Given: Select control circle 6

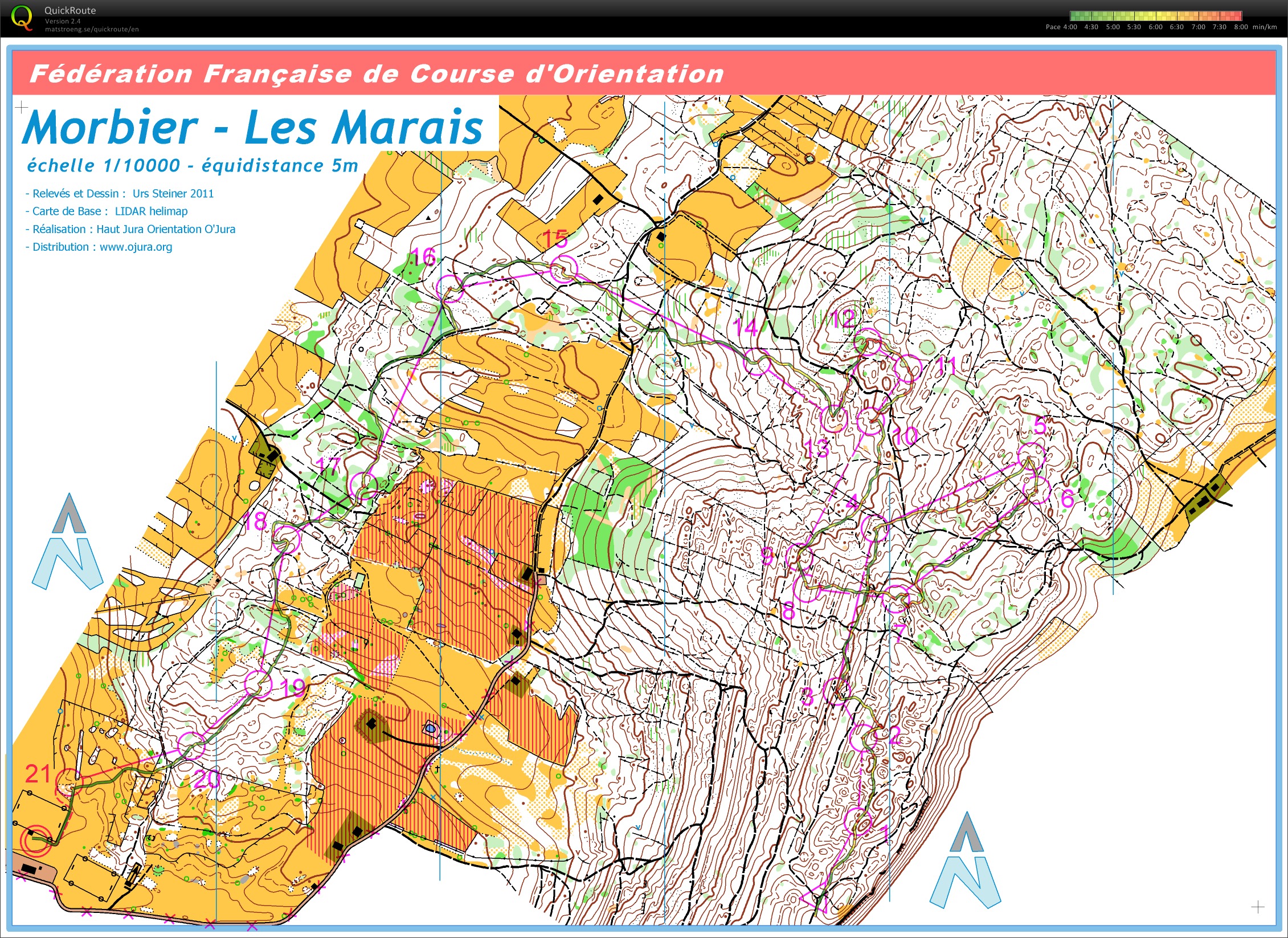Looking at the screenshot, I should point(1037,490).
